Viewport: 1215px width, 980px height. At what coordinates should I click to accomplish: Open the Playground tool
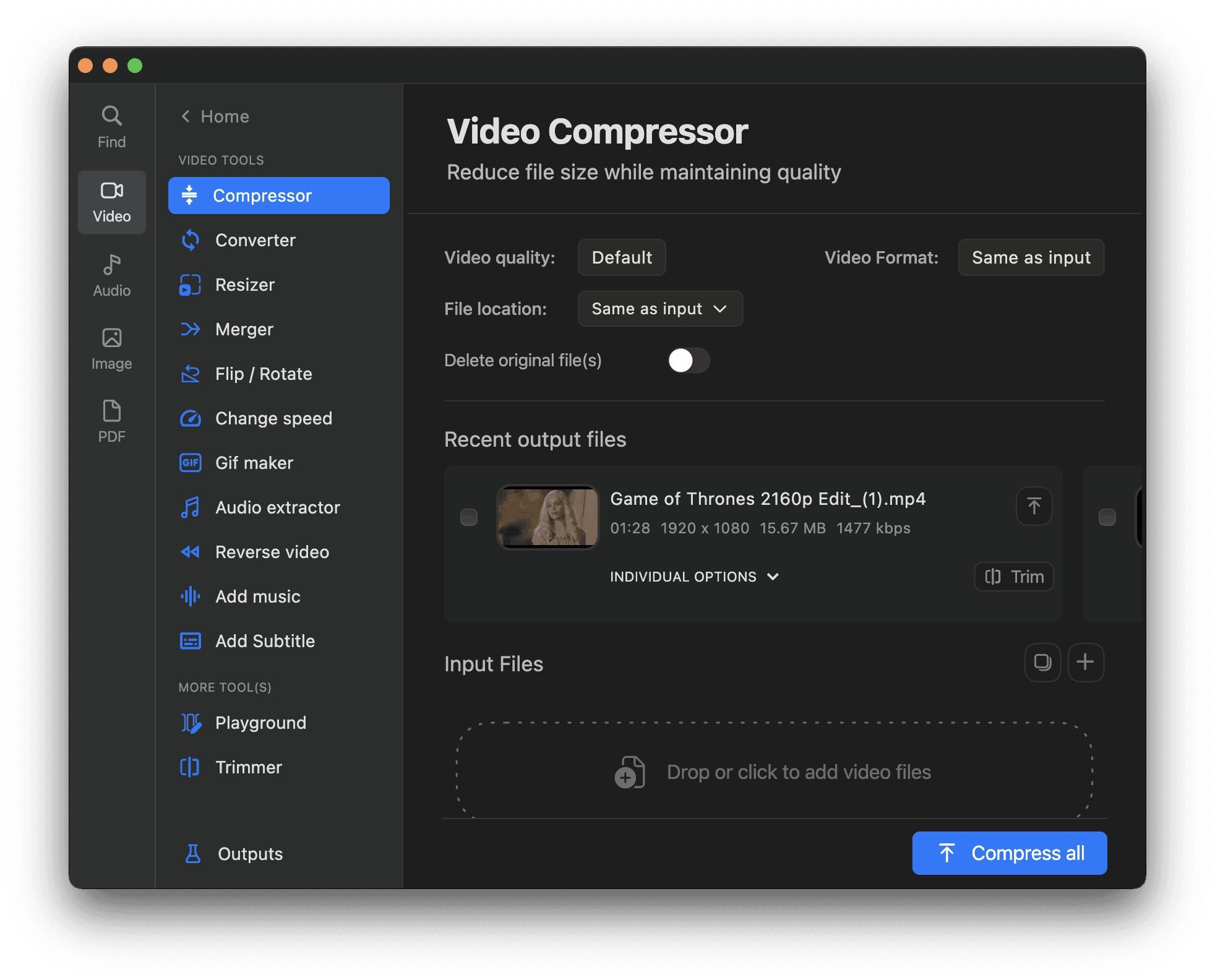pos(260,722)
